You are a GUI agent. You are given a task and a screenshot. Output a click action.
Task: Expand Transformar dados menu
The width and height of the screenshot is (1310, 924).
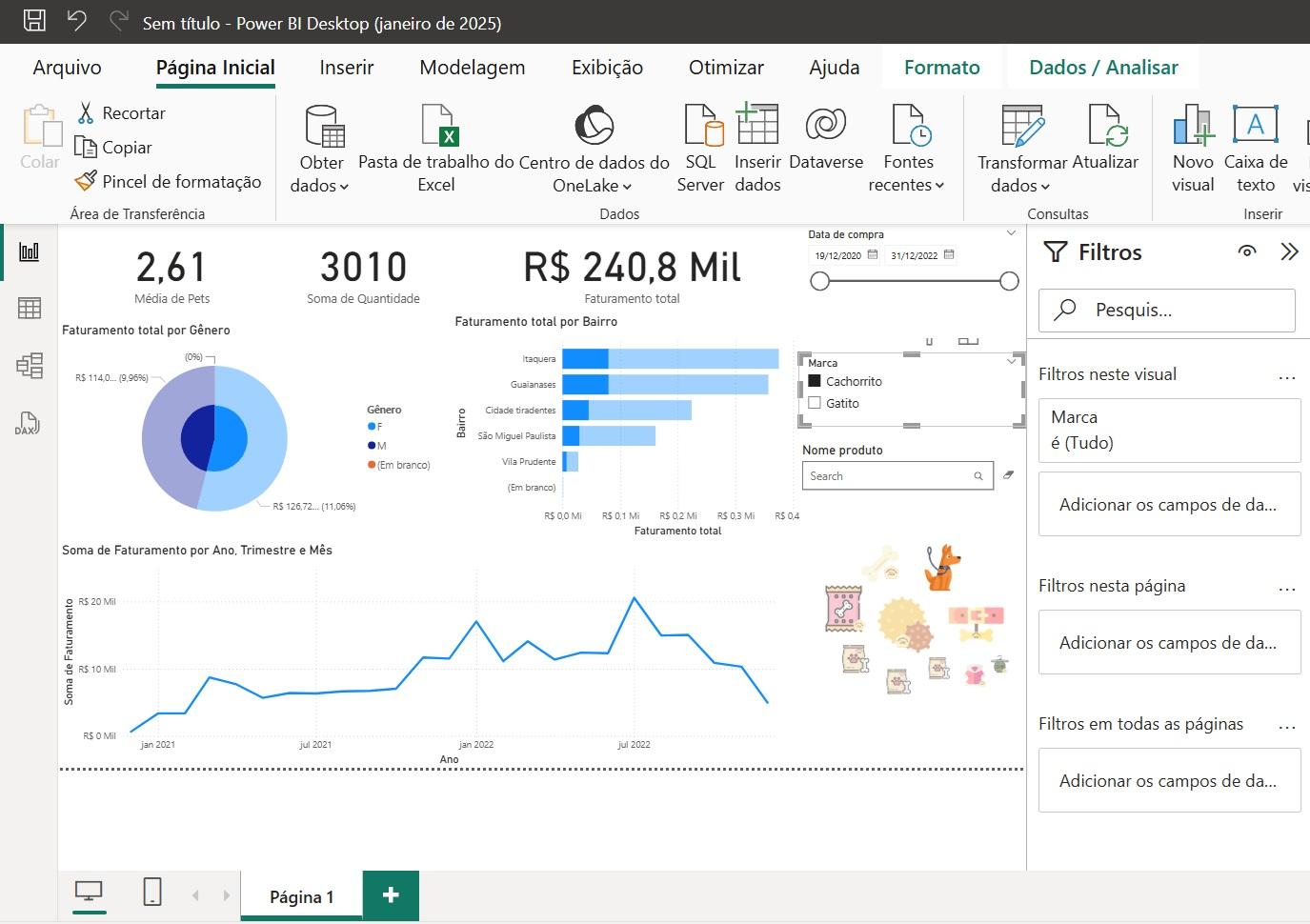coord(1021,149)
